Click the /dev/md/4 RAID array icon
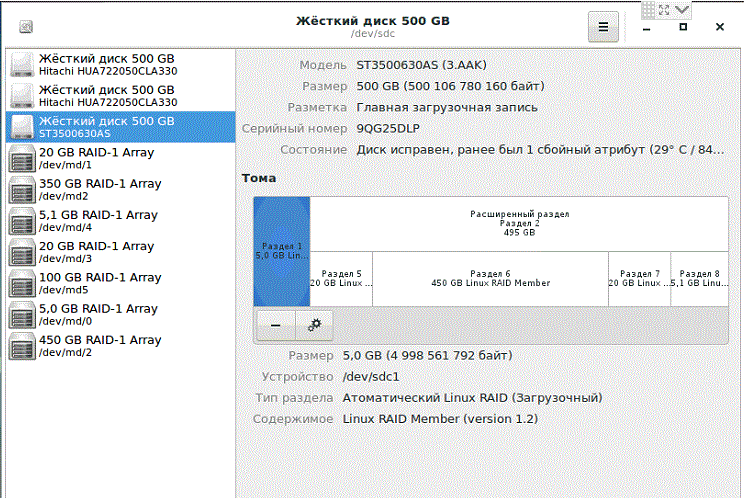This screenshot has width=744, height=498. point(22,221)
